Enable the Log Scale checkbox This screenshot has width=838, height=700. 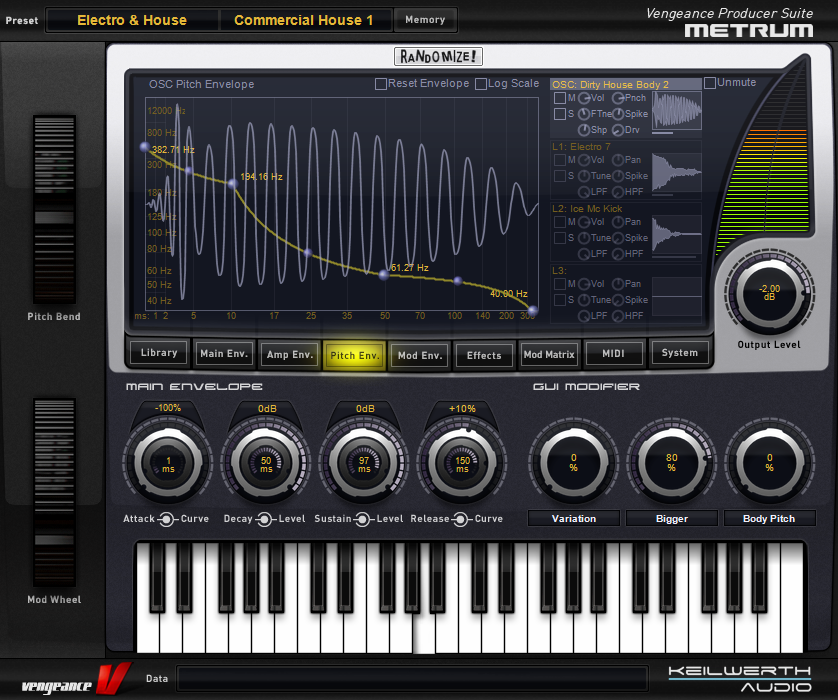coord(481,84)
